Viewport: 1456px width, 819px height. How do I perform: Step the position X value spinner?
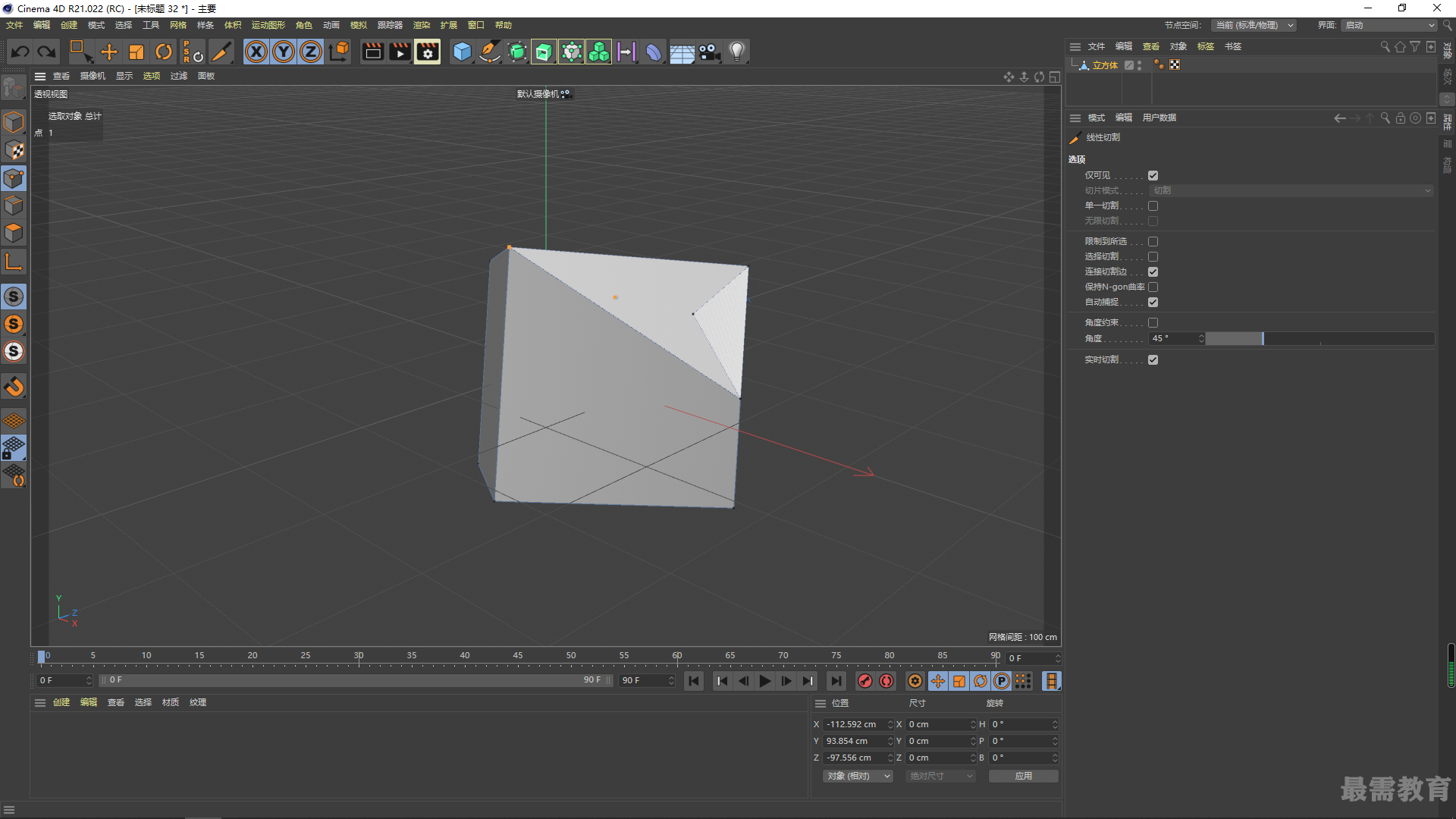(x=890, y=724)
